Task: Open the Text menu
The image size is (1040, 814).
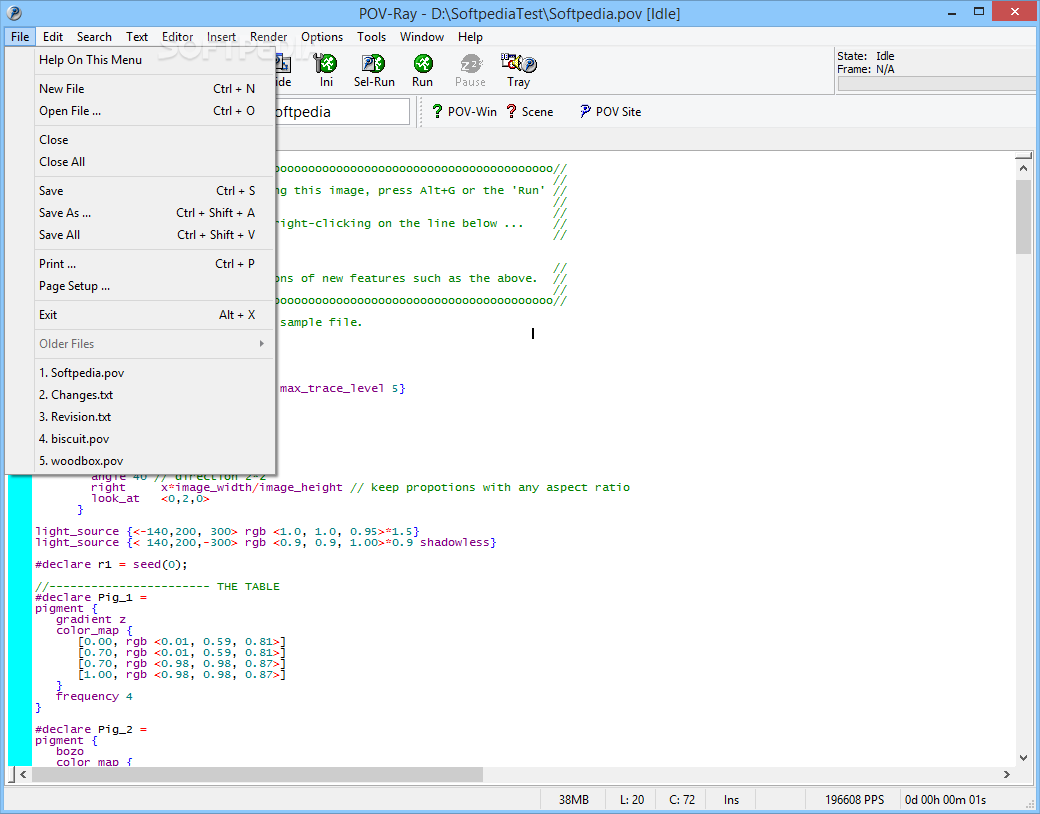Action: coord(137,36)
